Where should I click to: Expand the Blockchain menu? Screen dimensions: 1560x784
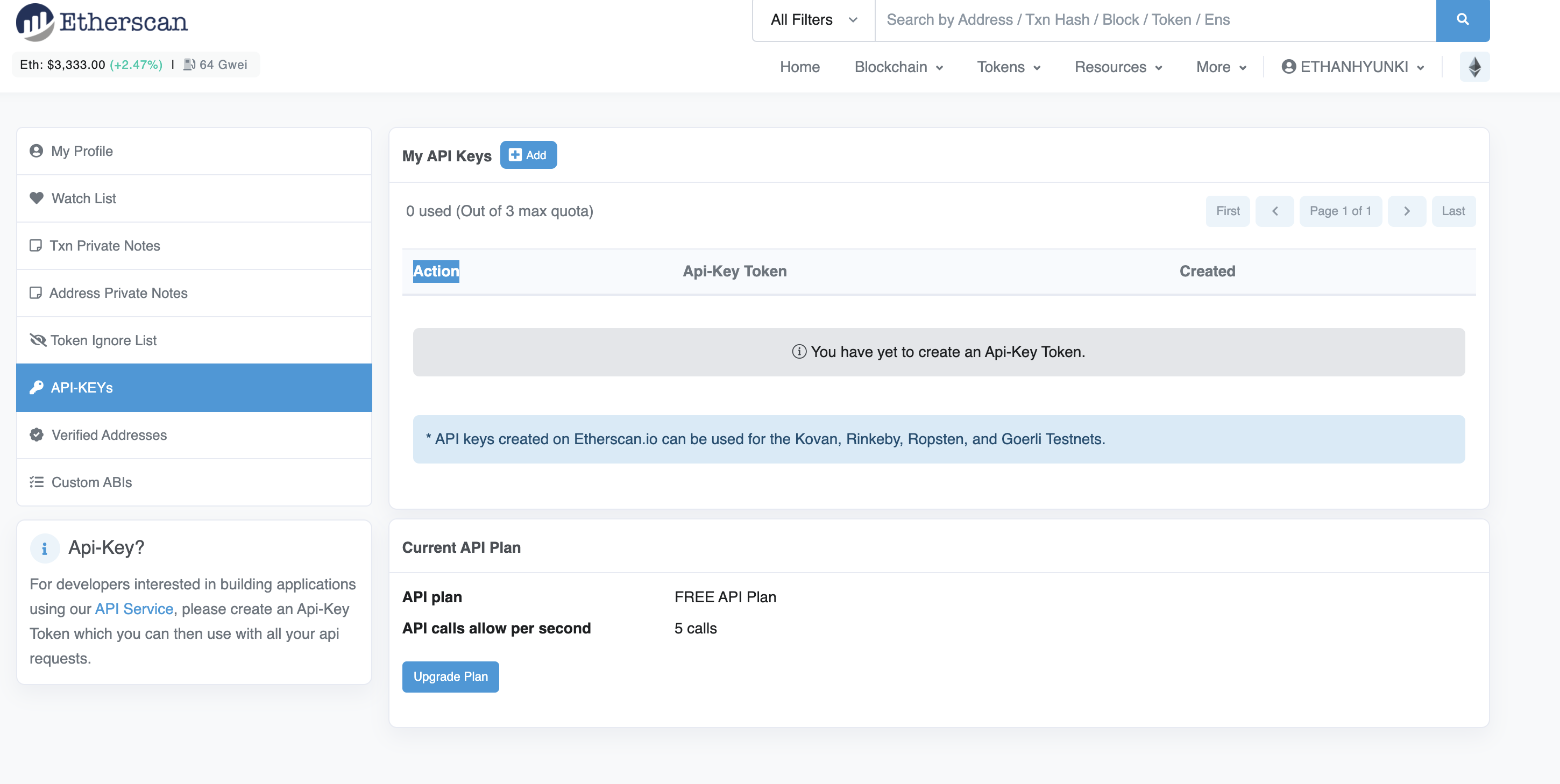pos(898,67)
